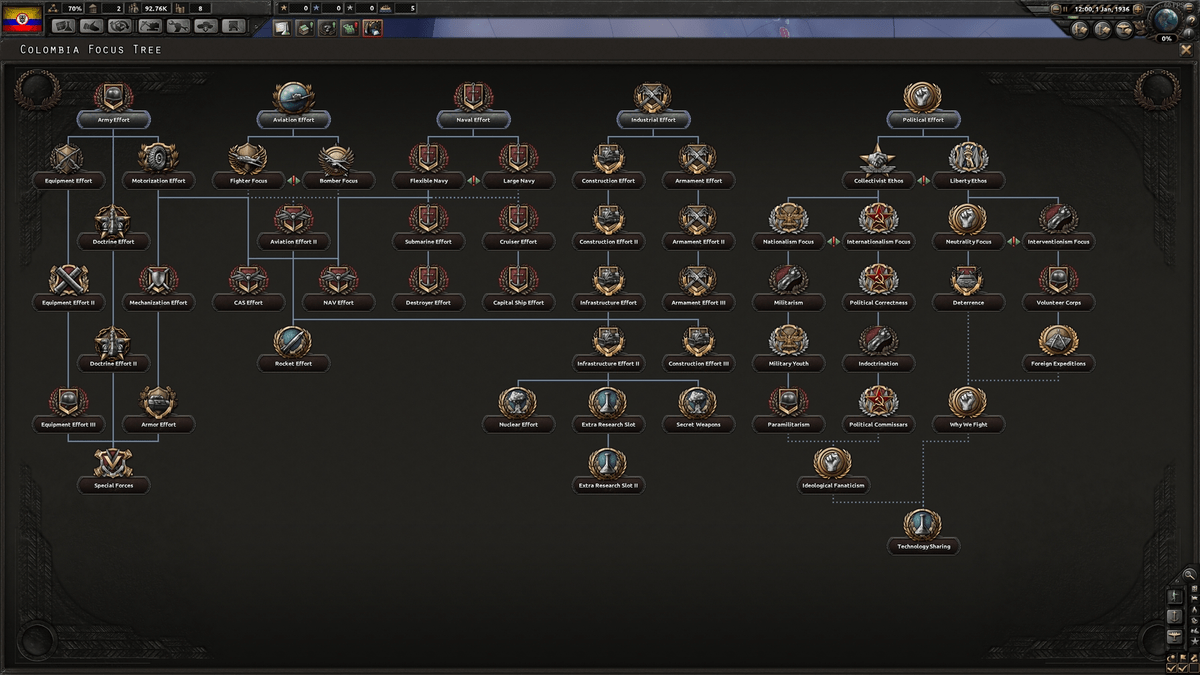Select the anchor naval filter icon bottom right
This screenshot has width=1200, height=675.
1173,616
